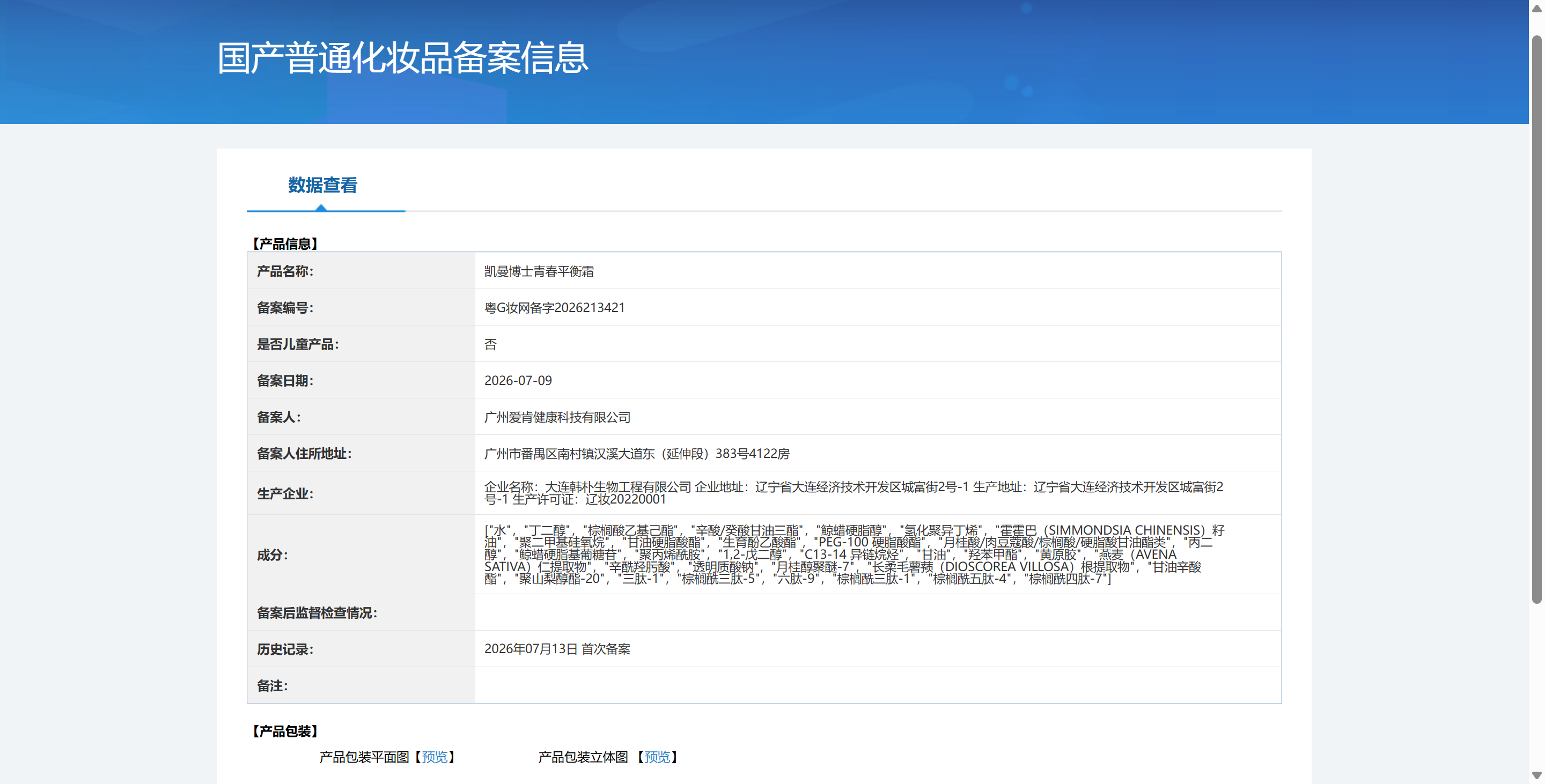Click the 备案编号: label cell
The image size is (1545, 784).
click(361, 307)
